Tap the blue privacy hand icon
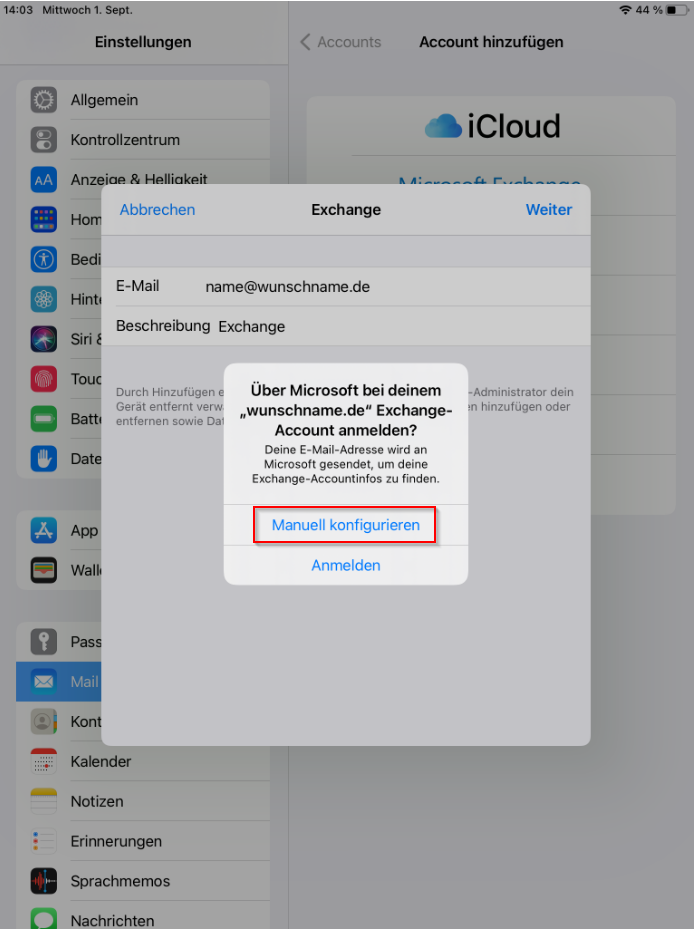 (43, 459)
